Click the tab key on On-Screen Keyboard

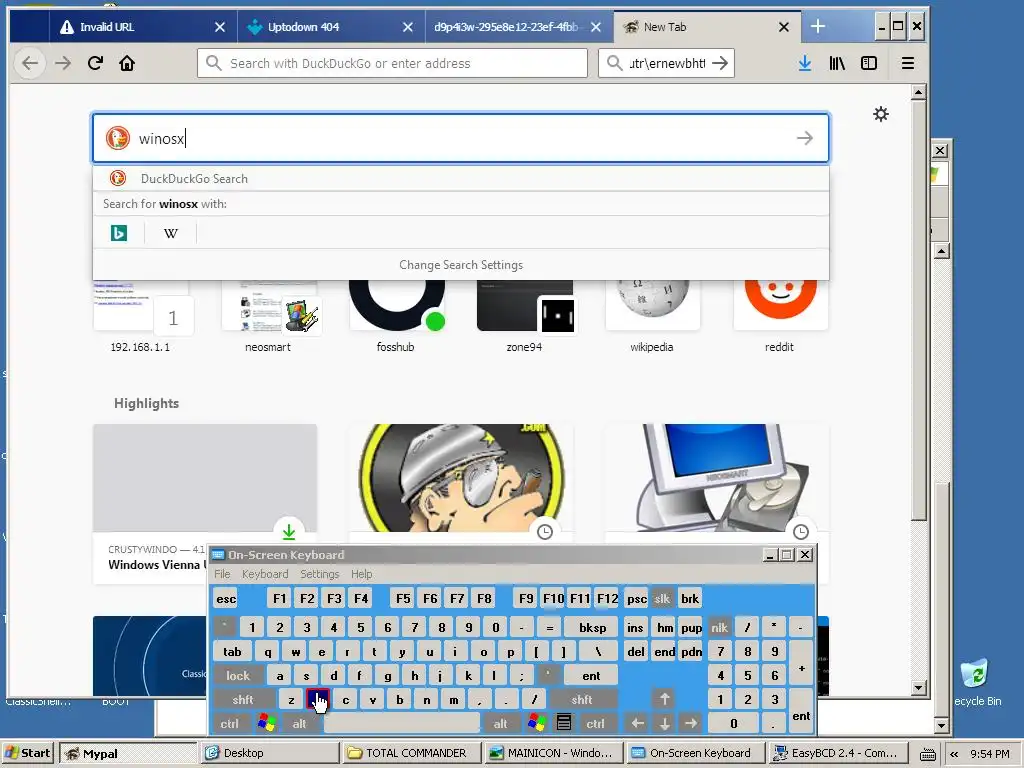click(x=232, y=652)
